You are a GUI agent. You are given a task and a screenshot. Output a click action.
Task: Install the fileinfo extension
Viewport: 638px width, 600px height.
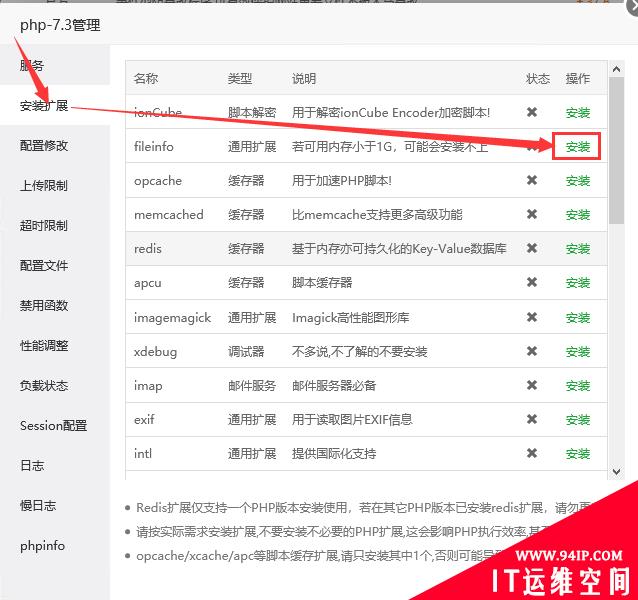578,146
